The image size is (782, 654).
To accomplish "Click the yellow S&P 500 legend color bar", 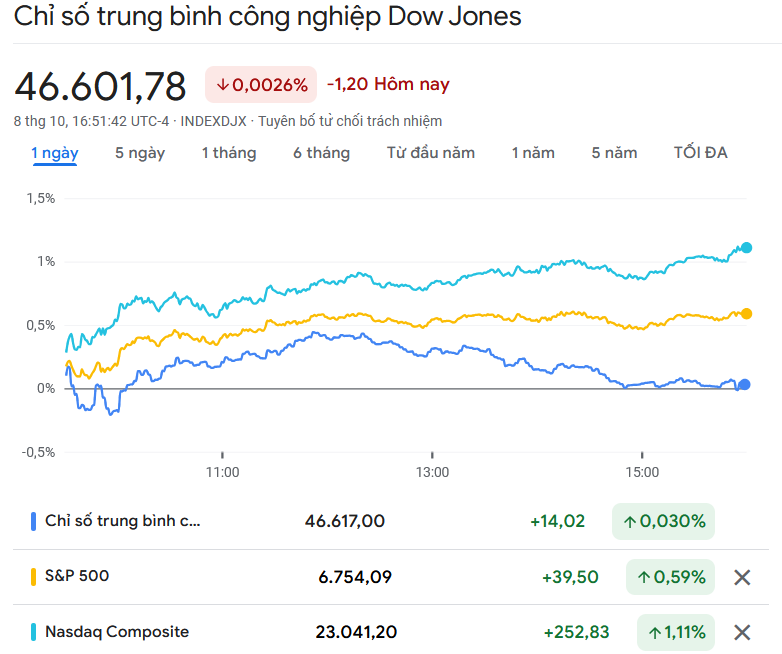I will (x=34, y=577).
